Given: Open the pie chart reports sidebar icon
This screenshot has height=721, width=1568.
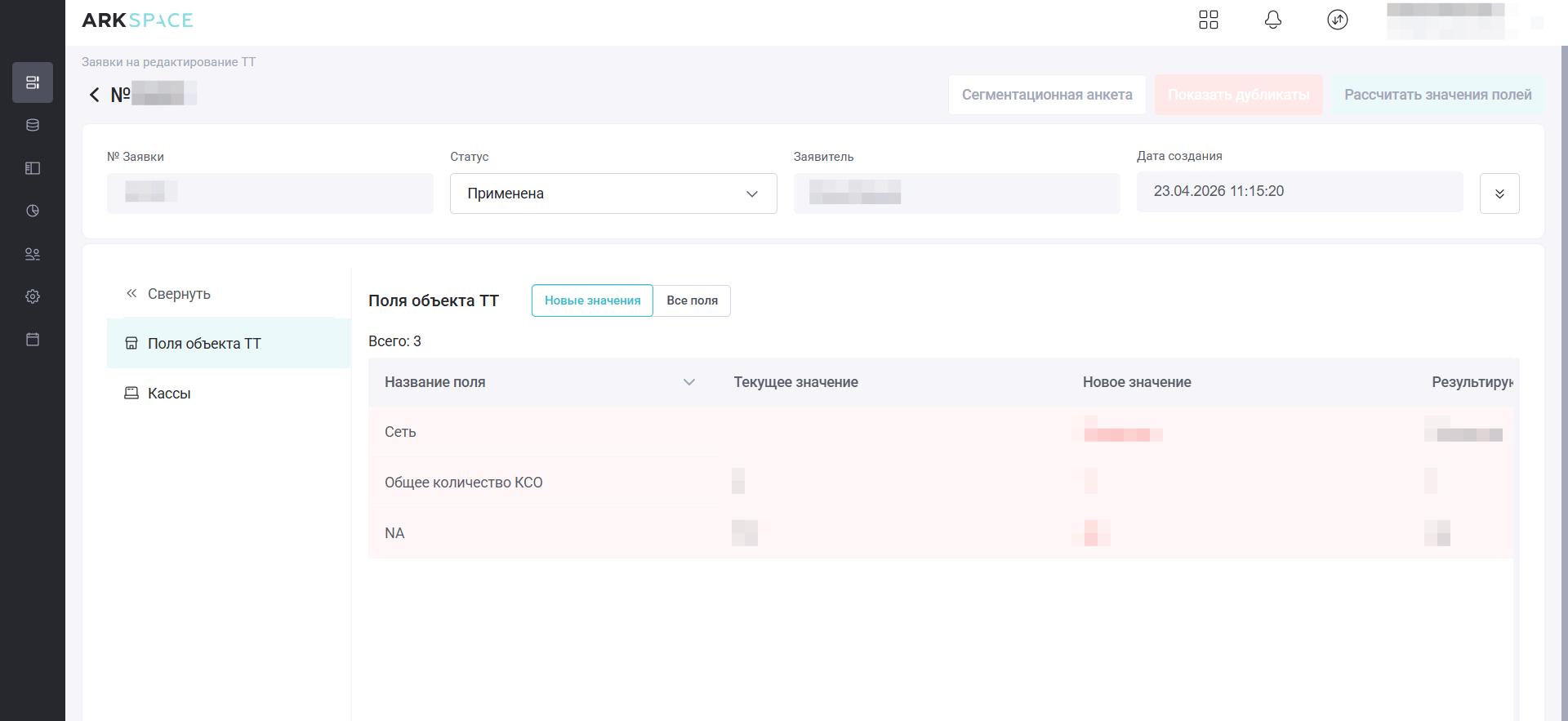Looking at the screenshot, I should (33, 211).
